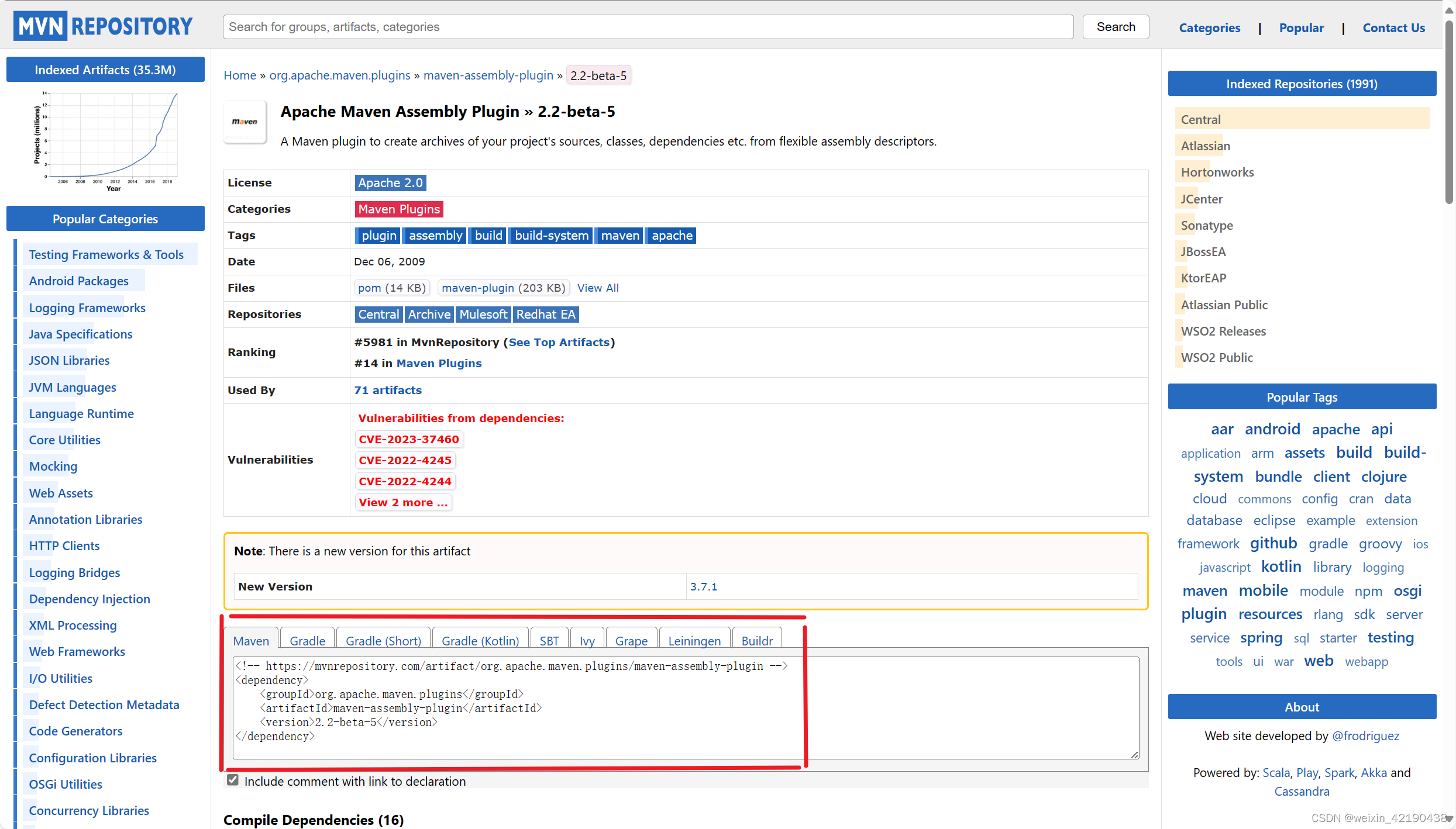The height and width of the screenshot is (829, 1456).
Task: Click the kotlin popular tag
Action: point(1281,567)
